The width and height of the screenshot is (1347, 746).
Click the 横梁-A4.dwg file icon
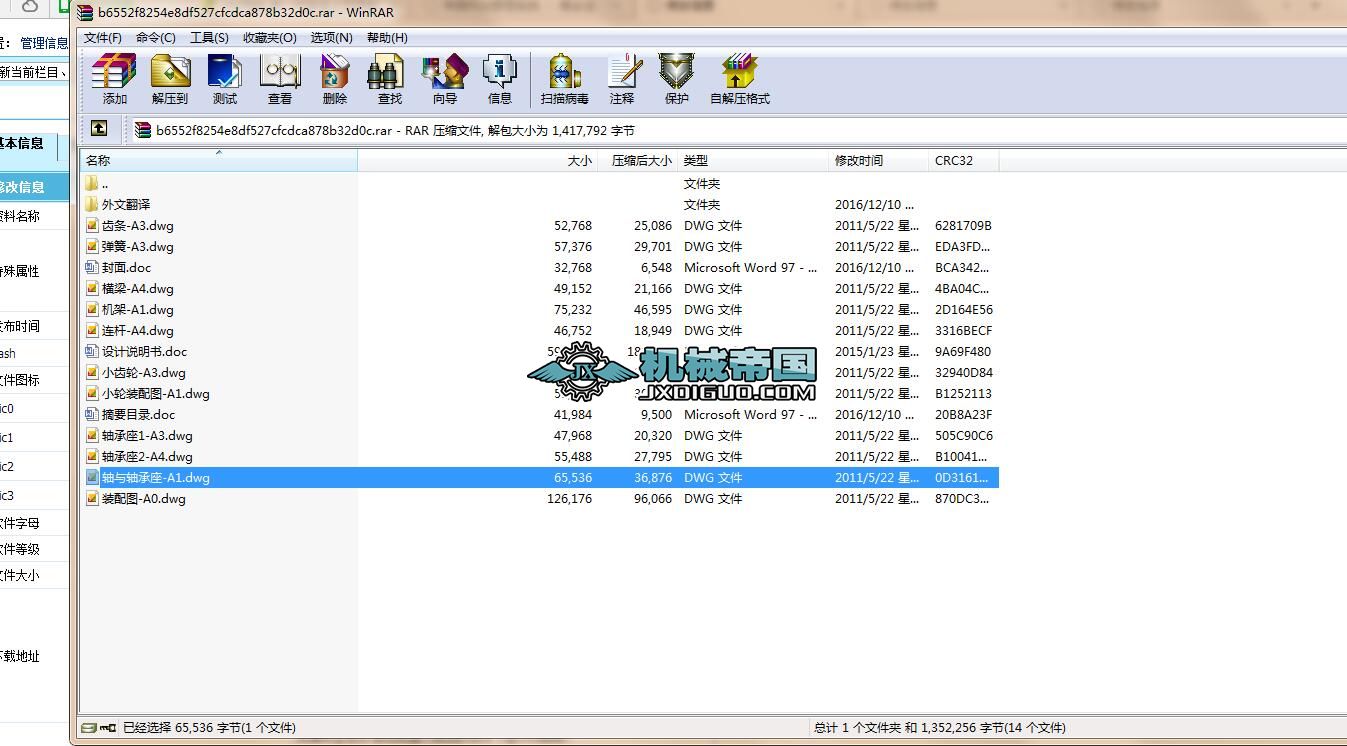pos(92,288)
